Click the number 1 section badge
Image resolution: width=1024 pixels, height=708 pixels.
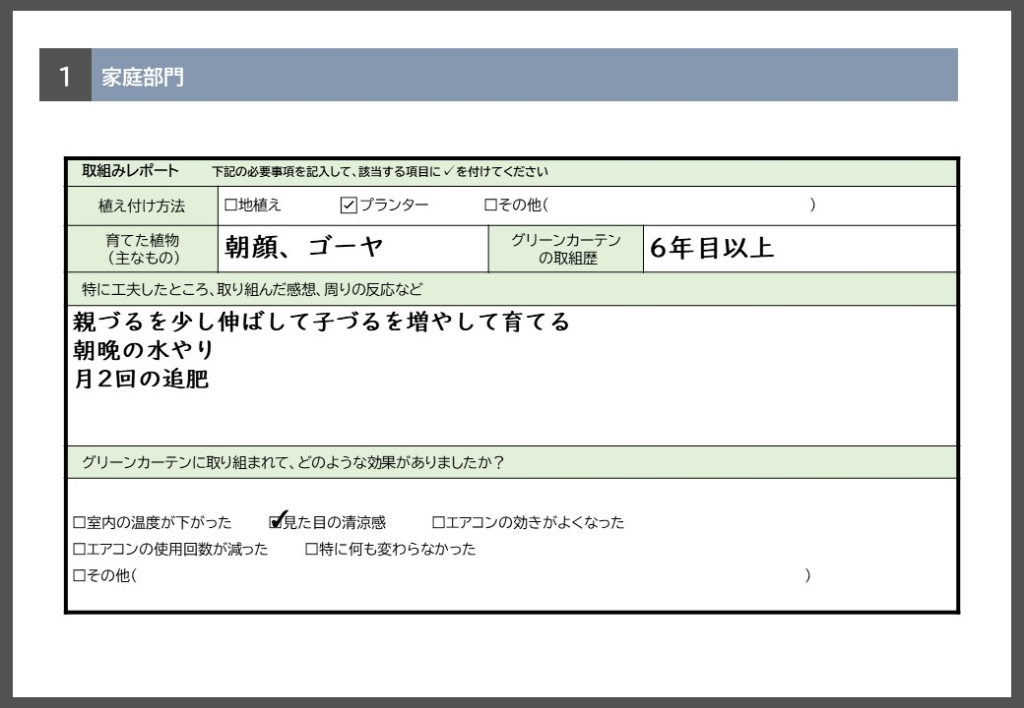click(65, 76)
